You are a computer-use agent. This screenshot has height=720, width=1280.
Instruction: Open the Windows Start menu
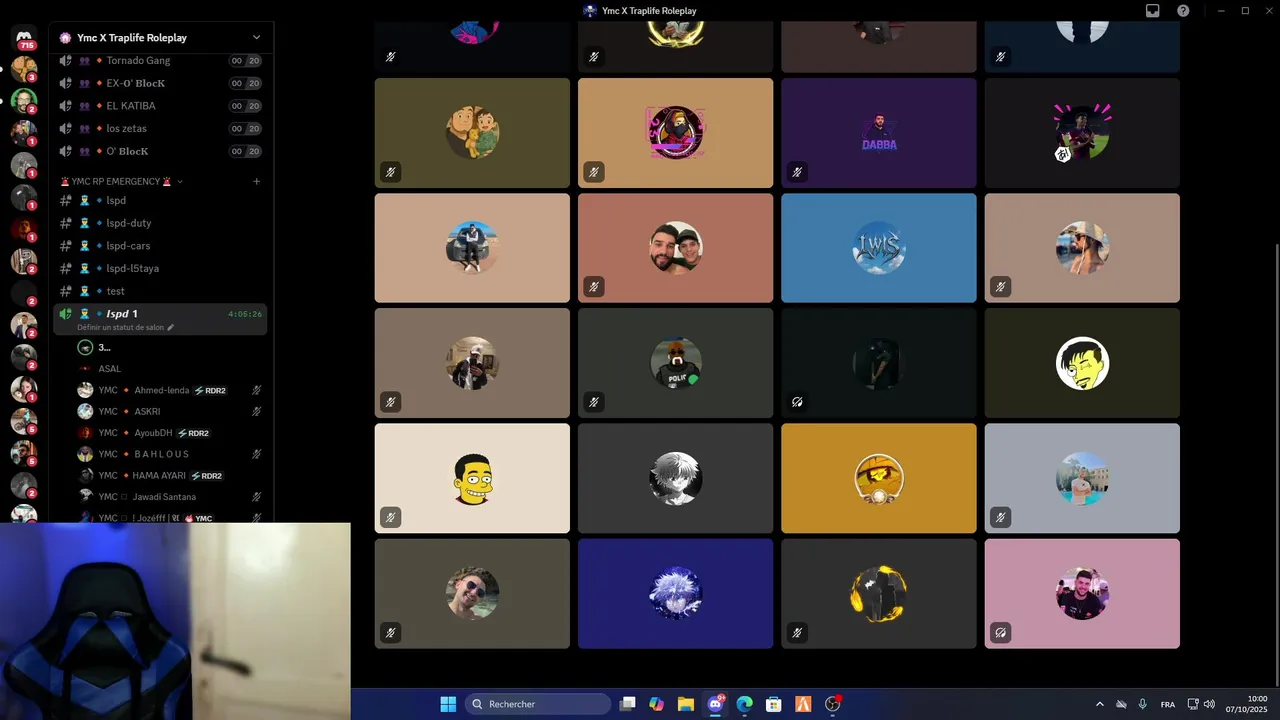(x=448, y=704)
